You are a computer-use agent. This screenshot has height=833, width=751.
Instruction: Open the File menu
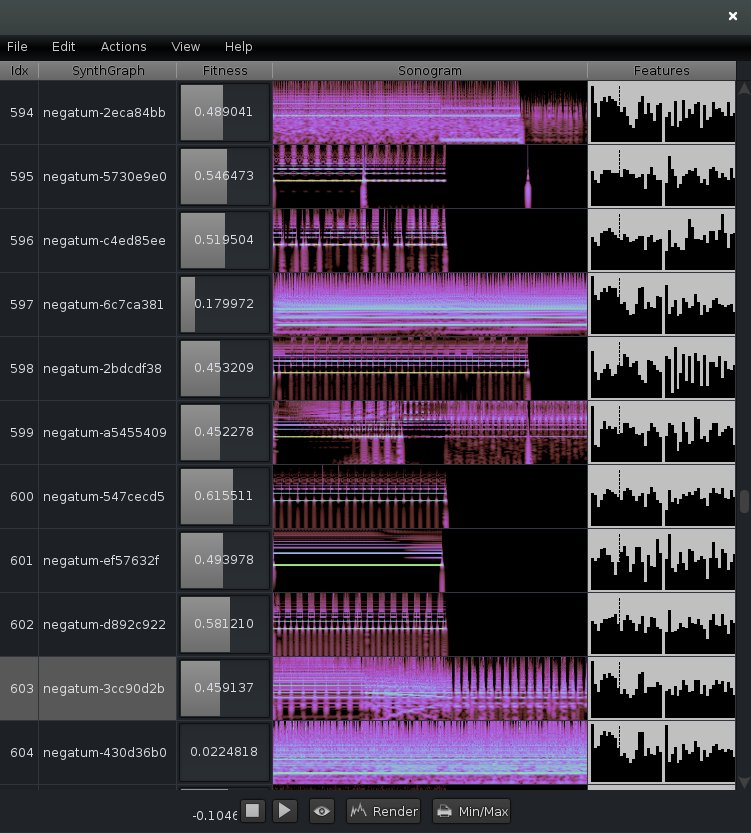coord(17,47)
